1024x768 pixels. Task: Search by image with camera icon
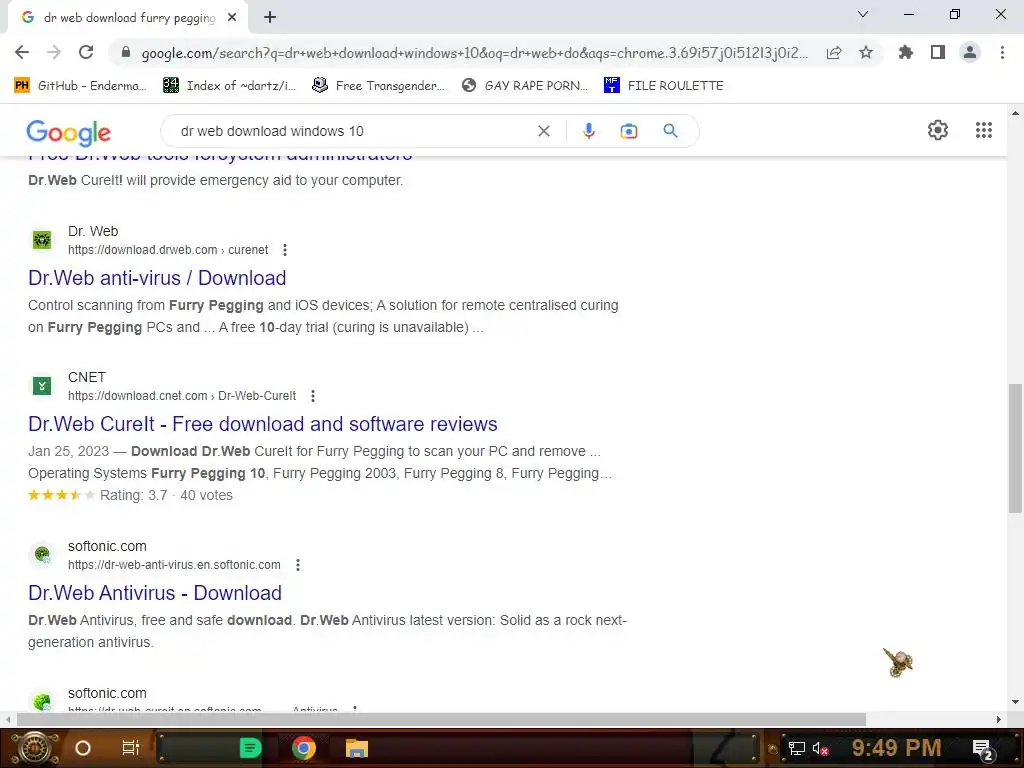point(628,131)
